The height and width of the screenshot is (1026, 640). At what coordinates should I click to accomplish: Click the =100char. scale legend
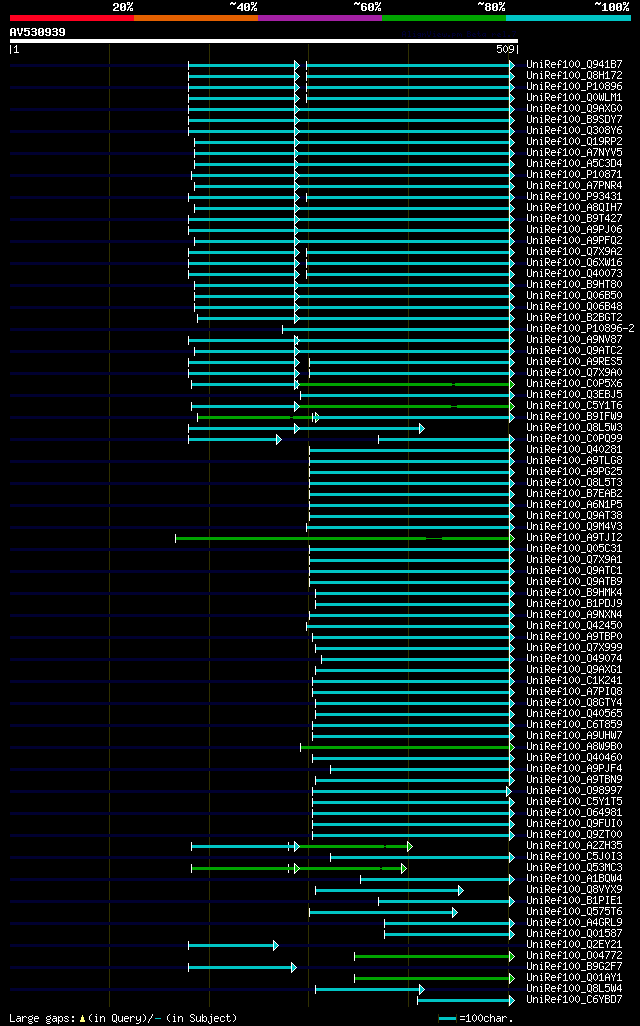(x=476, y=1018)
